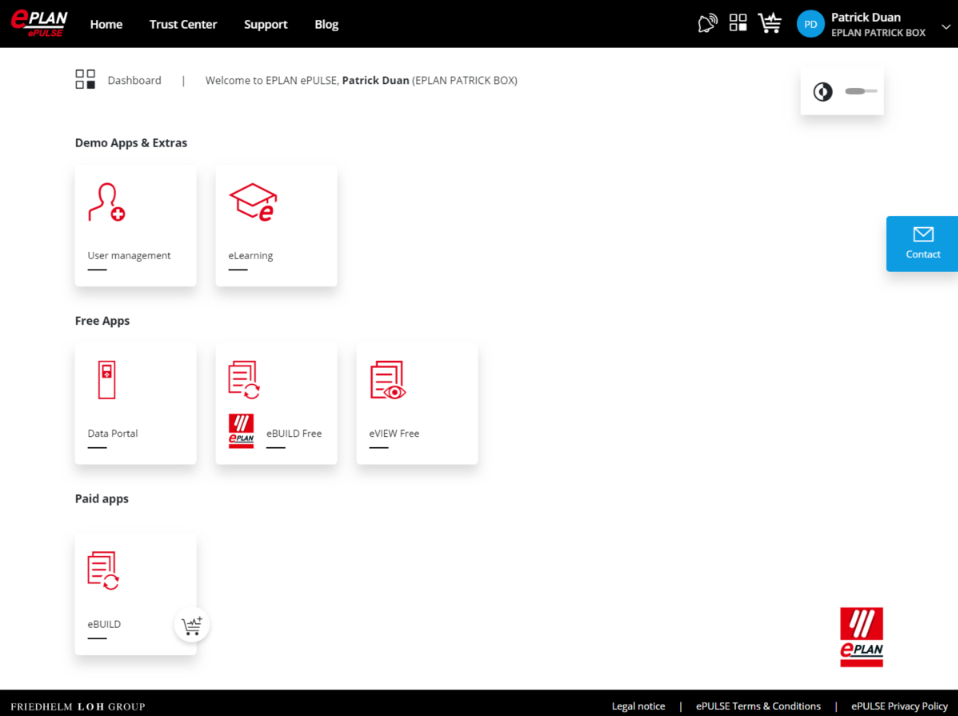Open the User management icon
Viewport: 958px width, 716px height.
point(107,202)
